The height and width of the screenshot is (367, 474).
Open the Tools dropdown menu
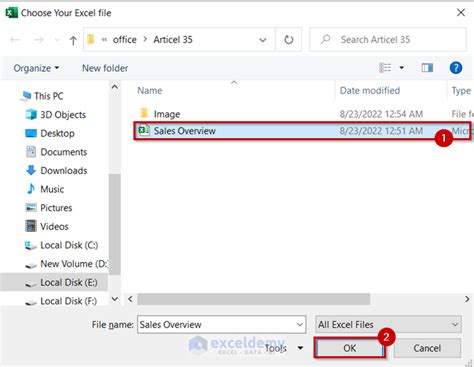pyautogui.click(x=284, y=348)
